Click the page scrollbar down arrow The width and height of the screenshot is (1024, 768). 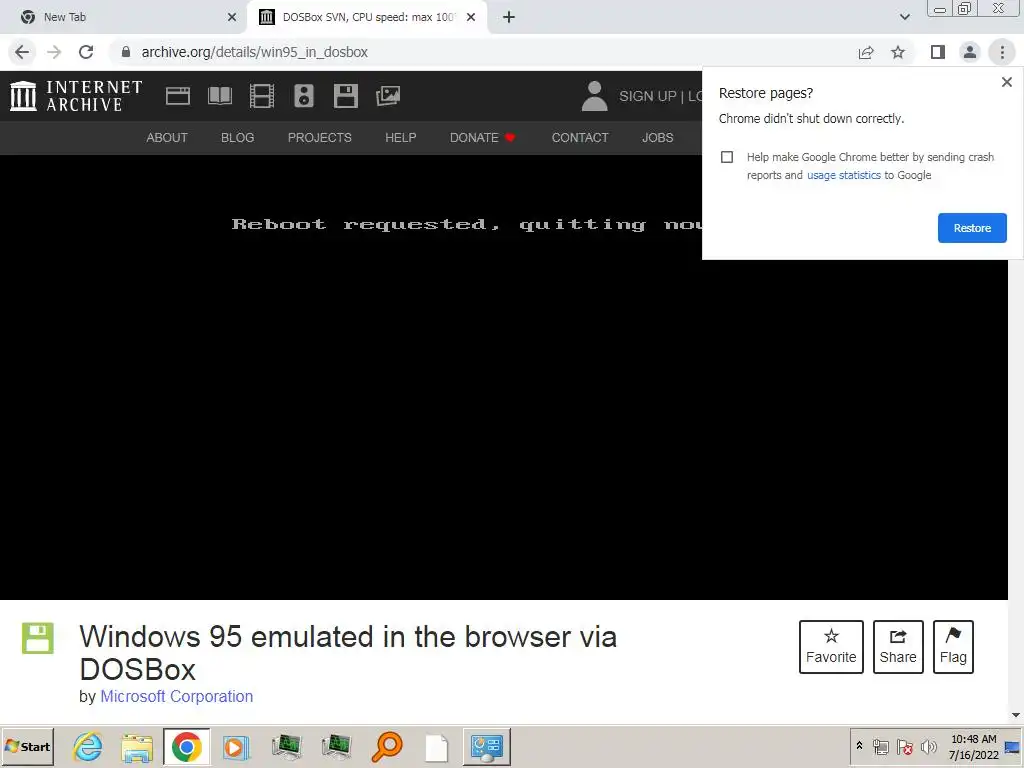[1016, 715]
